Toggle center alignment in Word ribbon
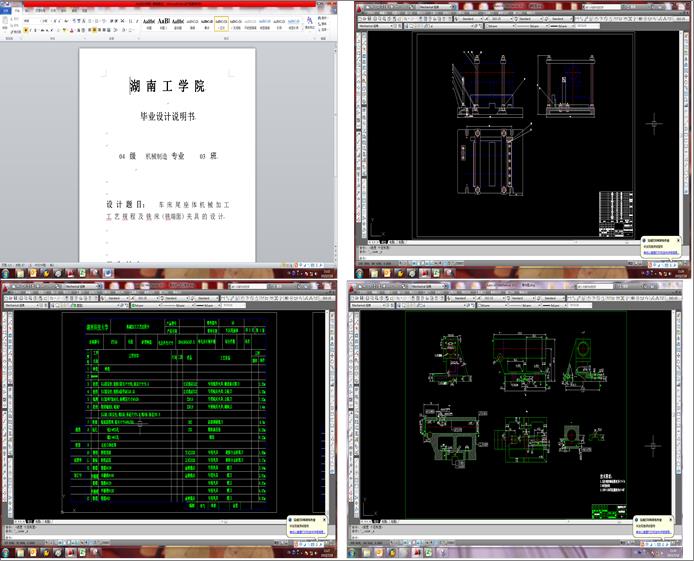The image size is (694, 561). (x=95, y=30)
